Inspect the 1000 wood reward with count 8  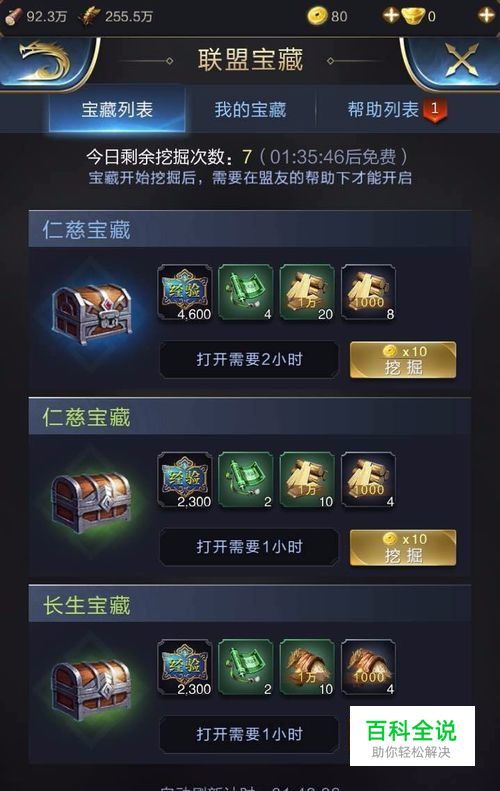(369, 293)
